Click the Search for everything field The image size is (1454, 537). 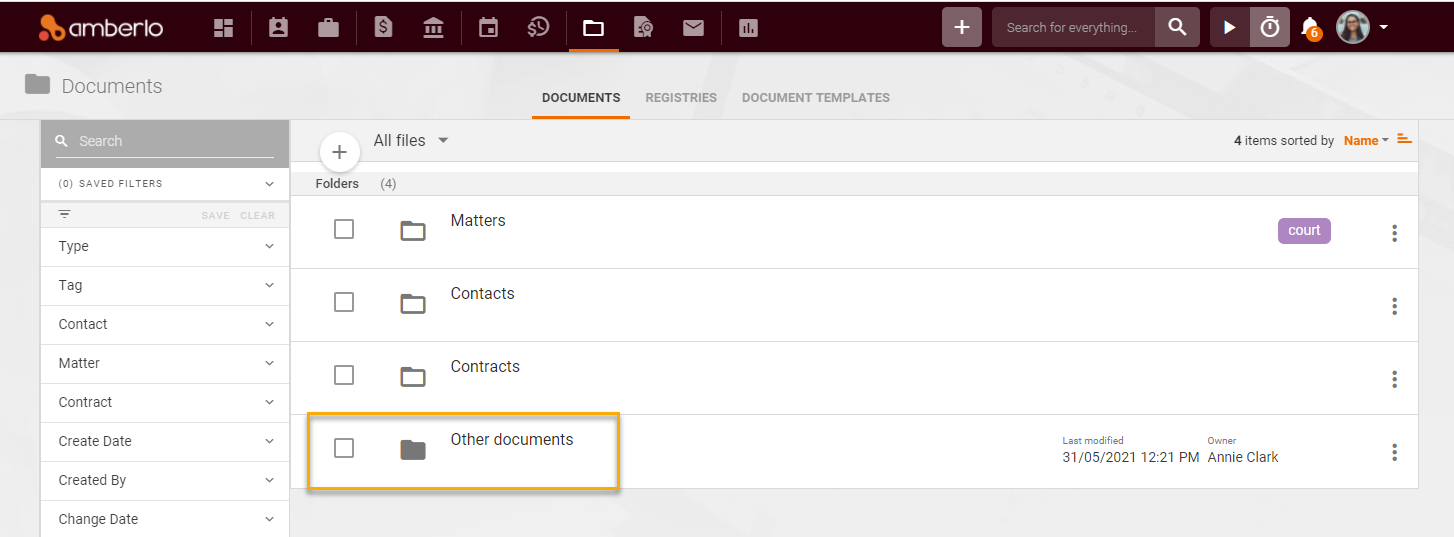tap(1073, 27)
